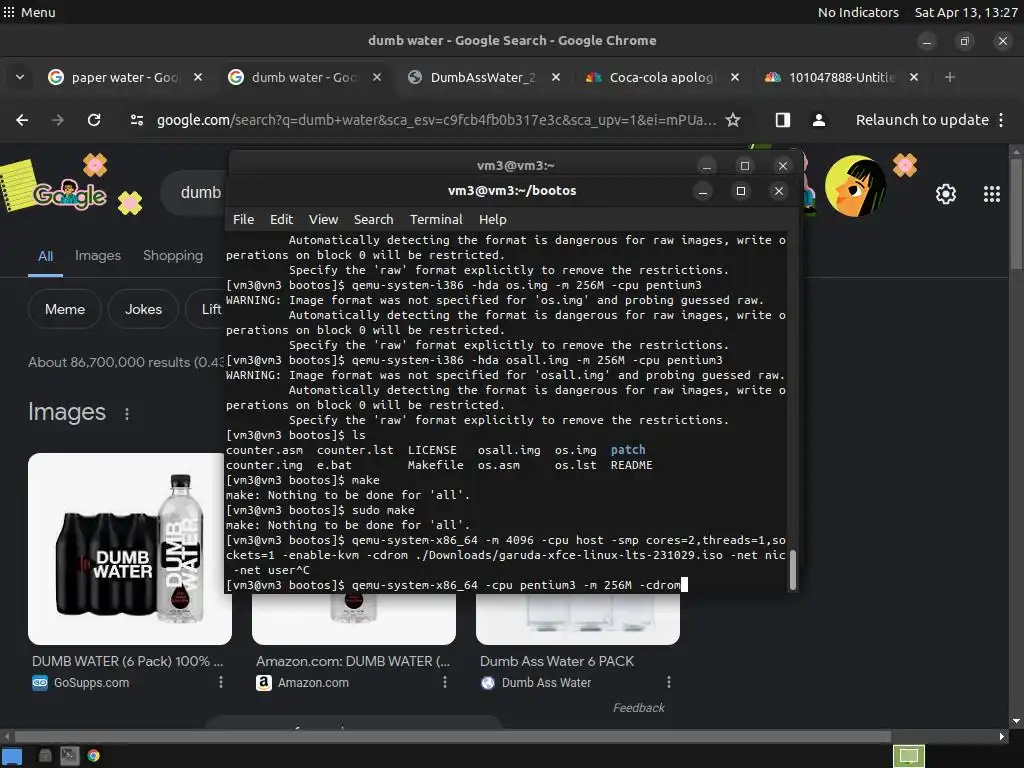Open the DUMB WATER bottle thumbnail
1024x768 pixels.
[129, 549]
